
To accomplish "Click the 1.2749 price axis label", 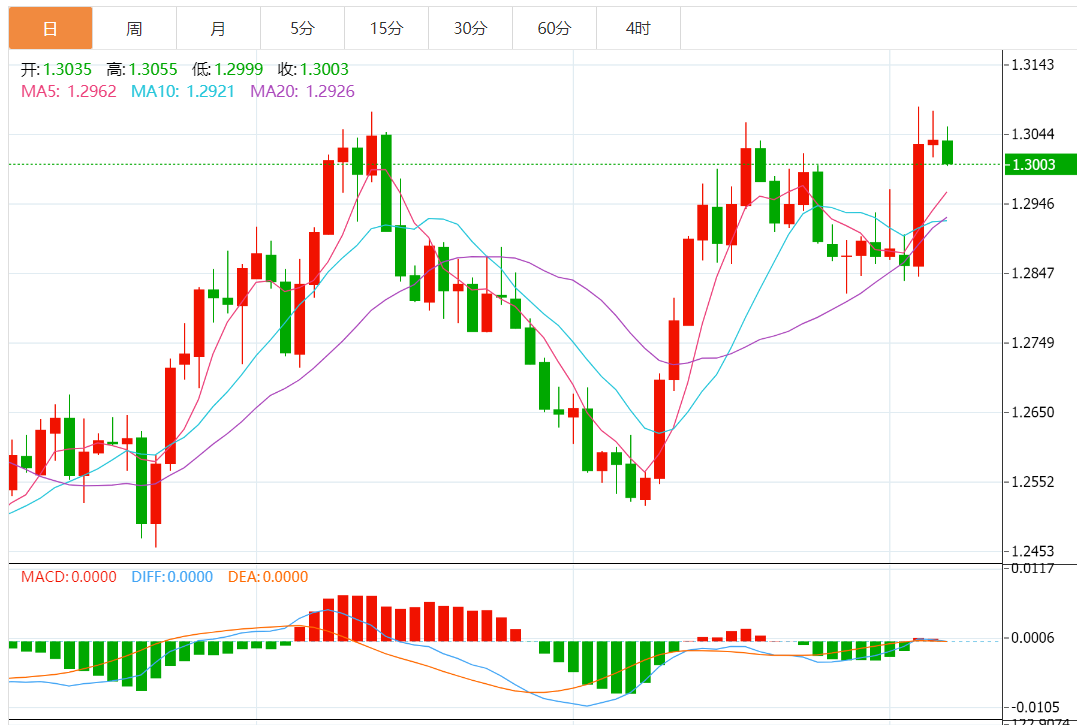I will pyautogui.click(x=1034, y=343).
